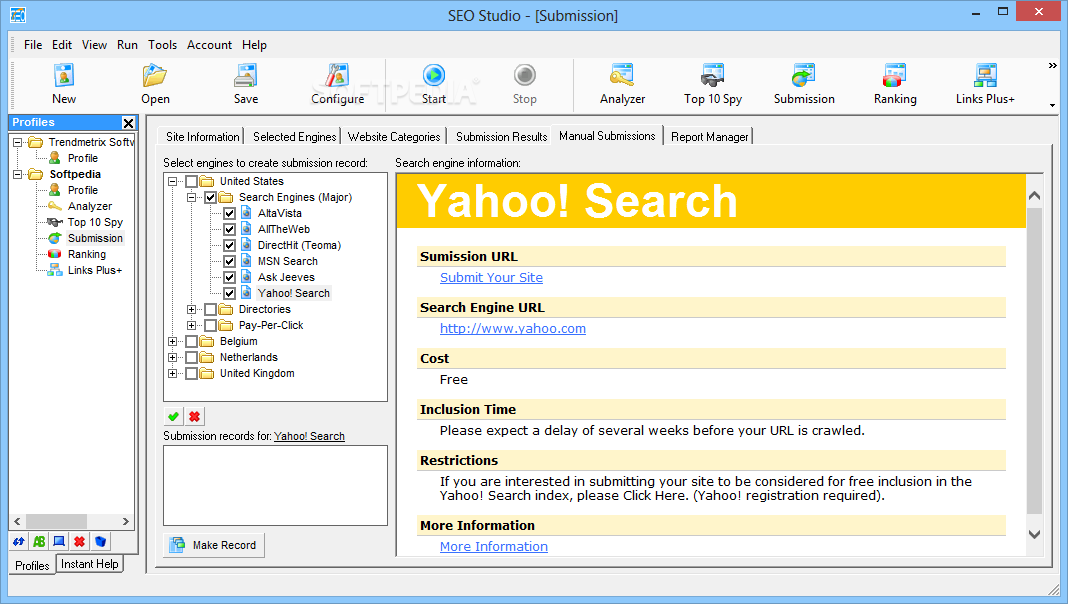The height and width of the screenshot is (604, 1068).
Task: Open the http://www.yahoo.com link
Action: [x=513, y=329]
